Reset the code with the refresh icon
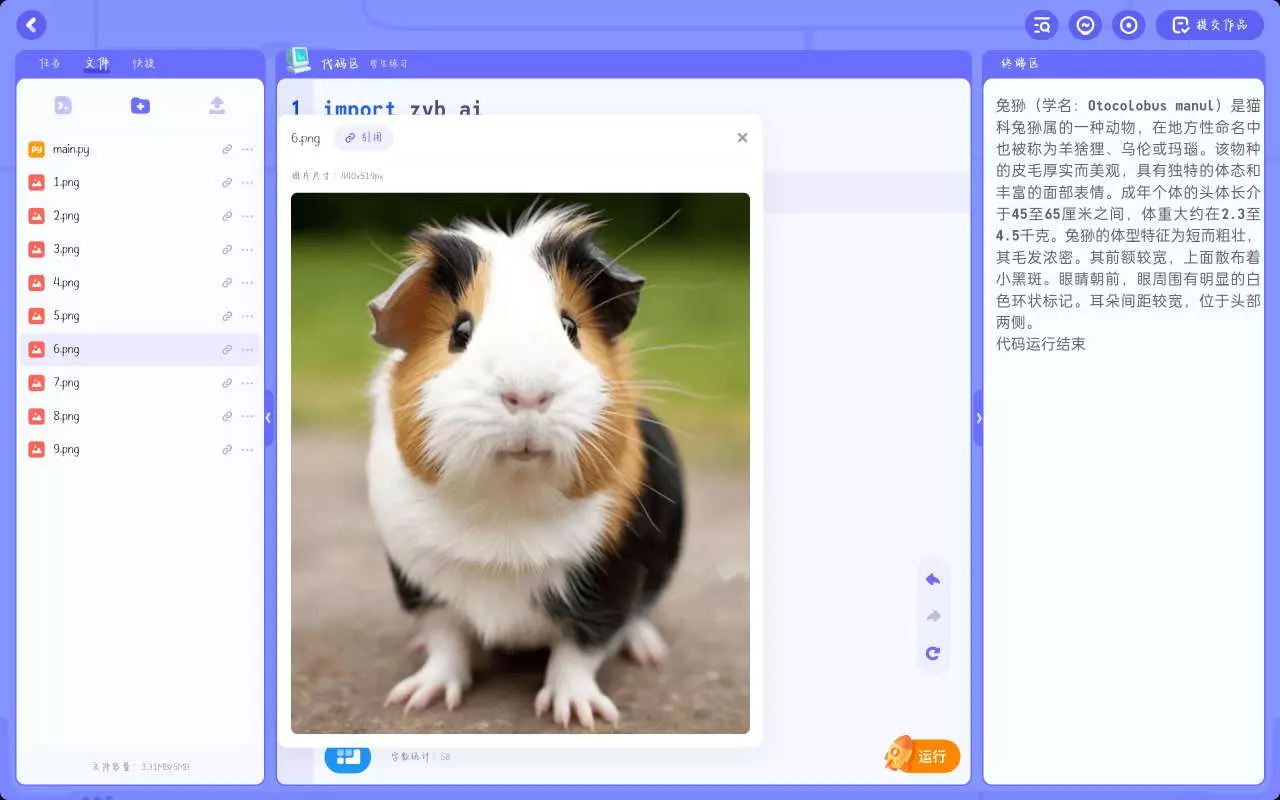 click(933, 653)
